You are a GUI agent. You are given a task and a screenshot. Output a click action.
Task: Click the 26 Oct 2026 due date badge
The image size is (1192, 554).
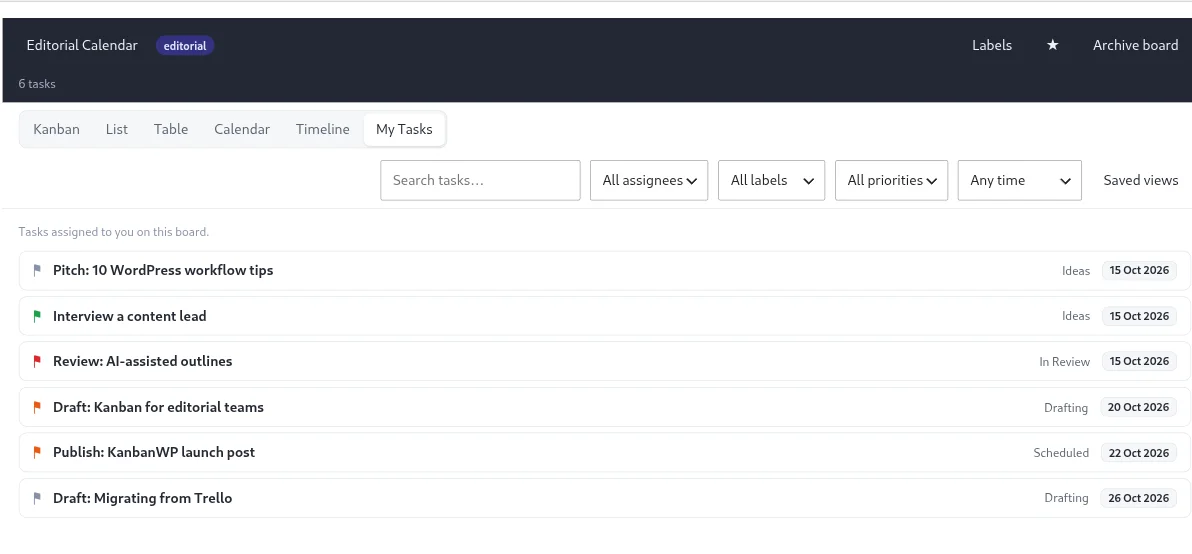click(x=1138, y=499)
